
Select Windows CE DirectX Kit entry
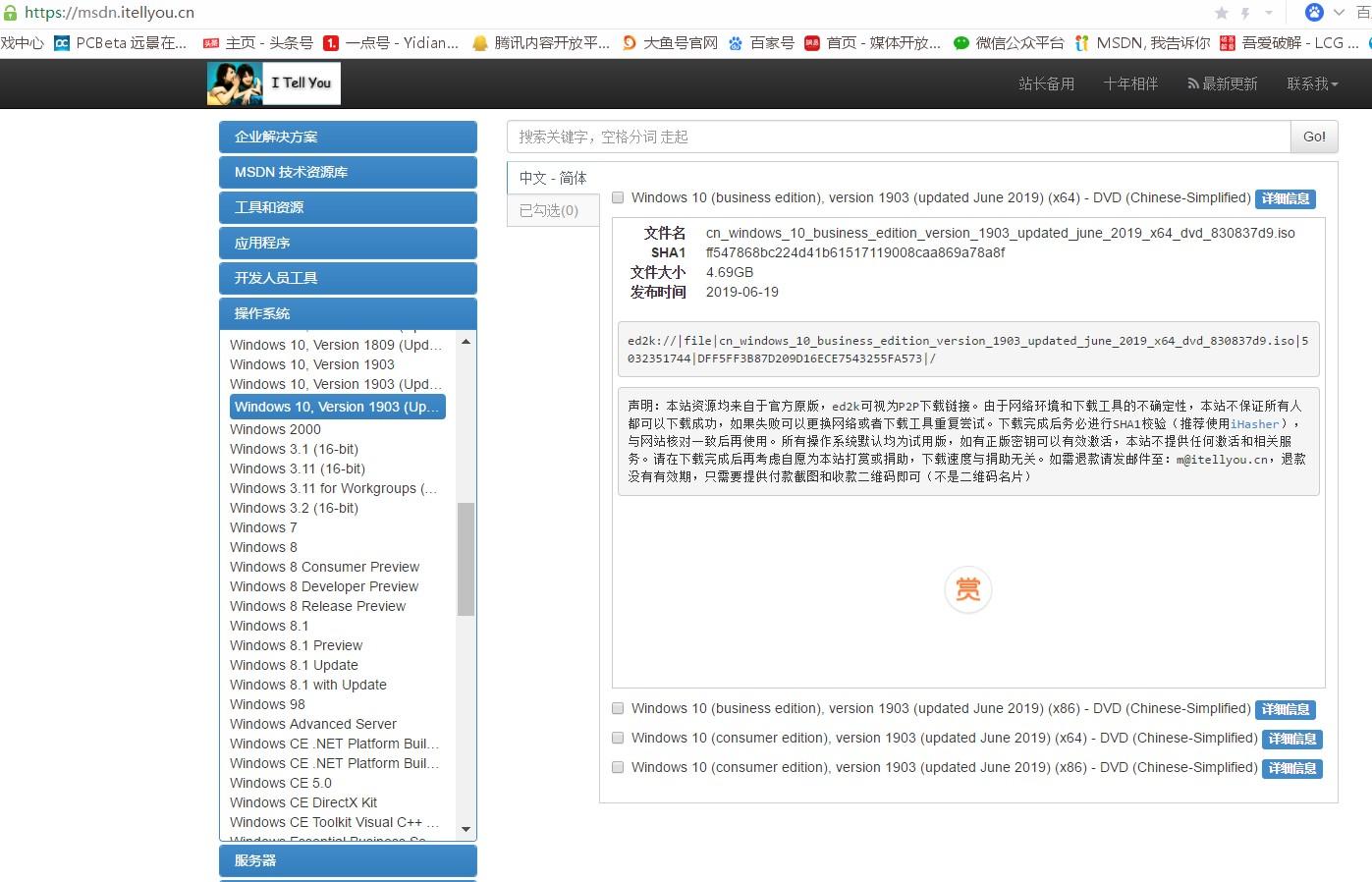click(x=303, y=802)
